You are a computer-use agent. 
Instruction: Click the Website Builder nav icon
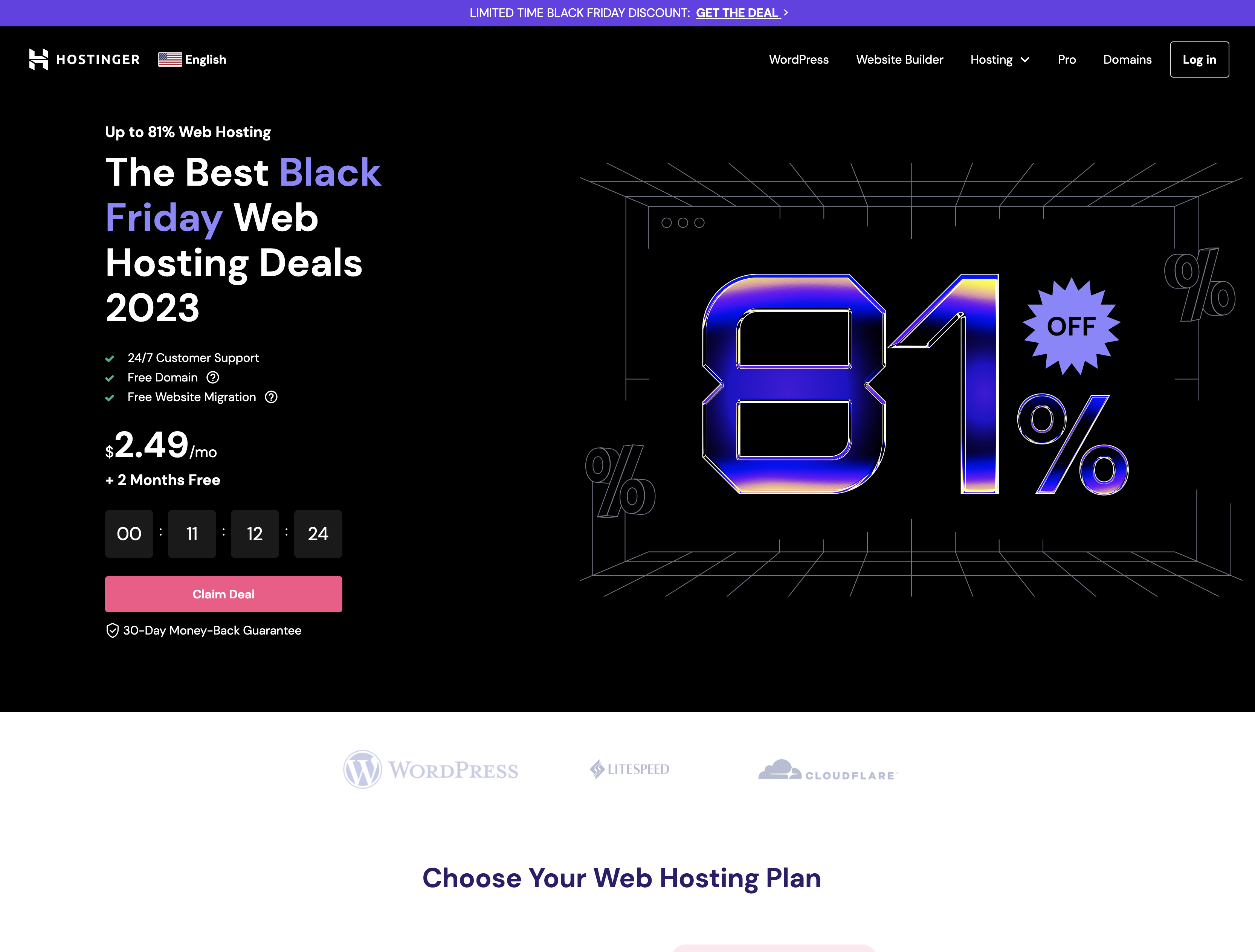click(899, 59)
